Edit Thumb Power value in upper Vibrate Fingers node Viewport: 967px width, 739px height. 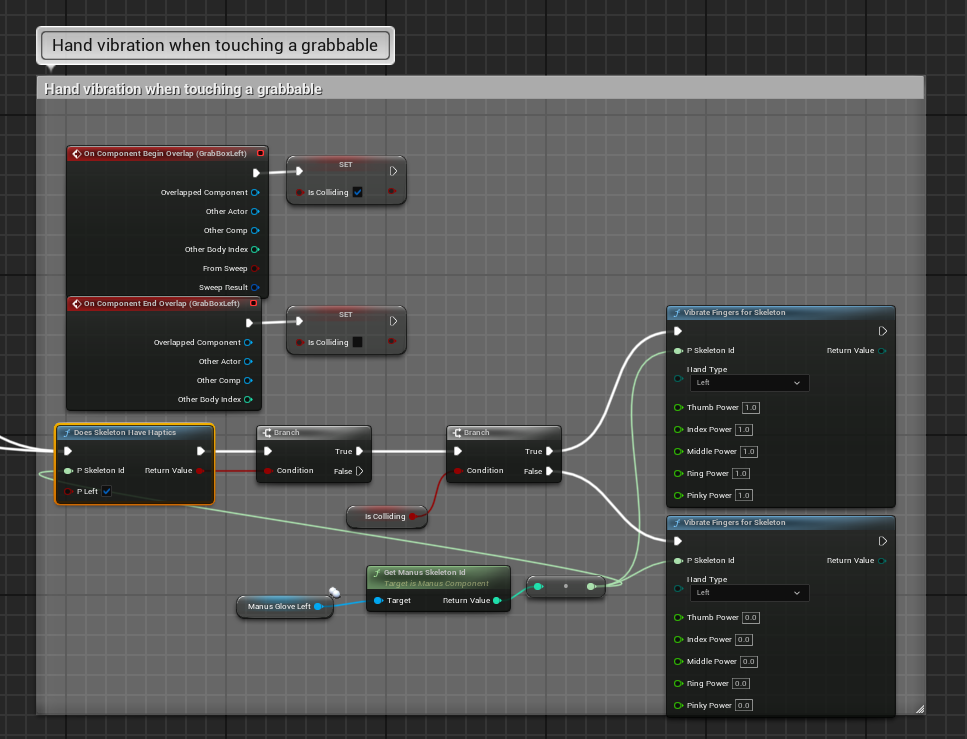point(751,408)
